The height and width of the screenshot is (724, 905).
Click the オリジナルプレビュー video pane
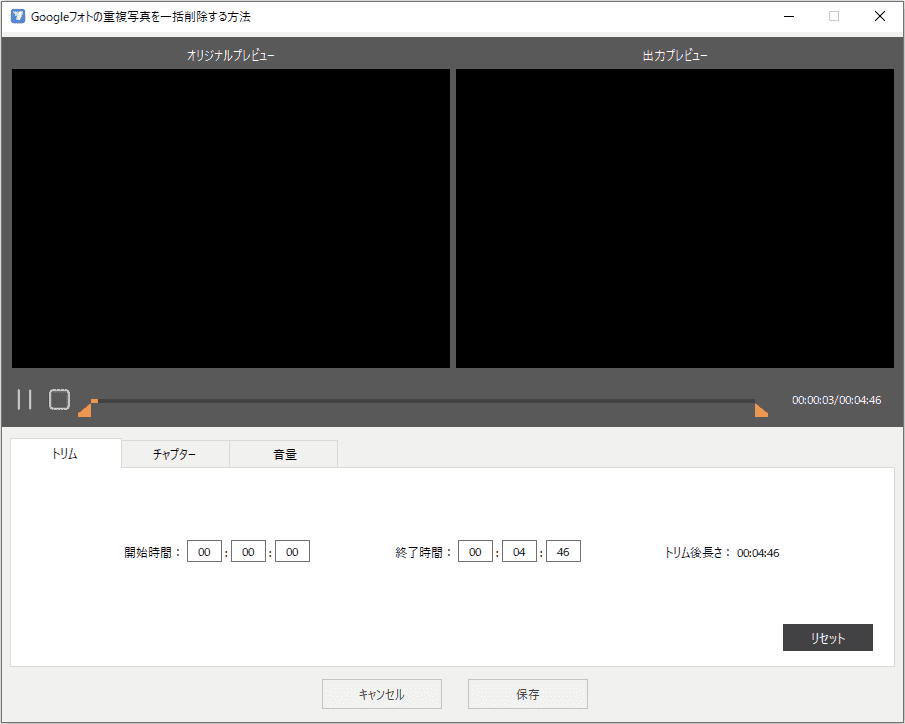pos(231,218)
